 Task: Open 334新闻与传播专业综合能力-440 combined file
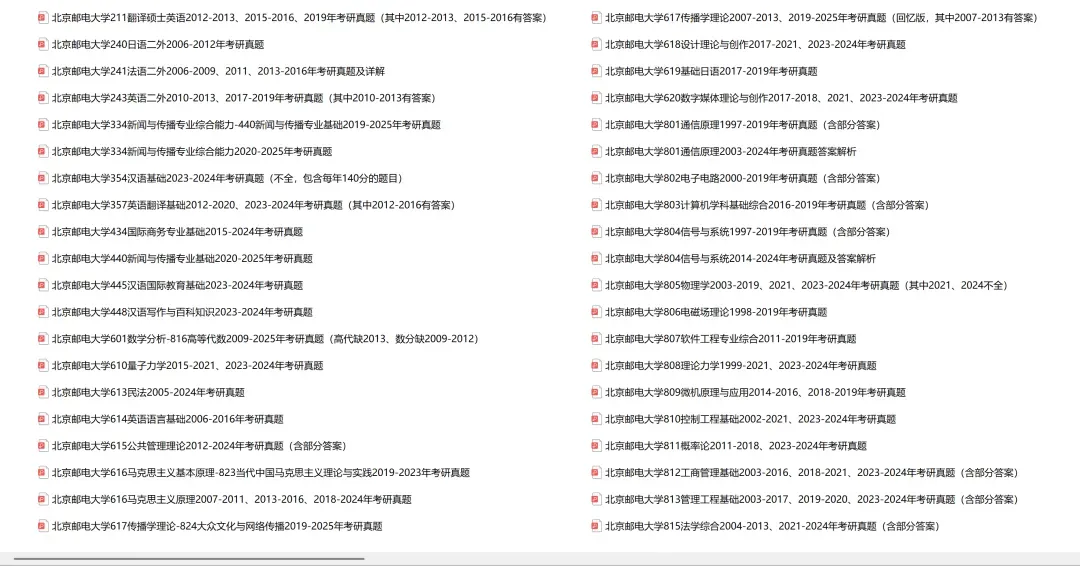(x=246, y=125)
